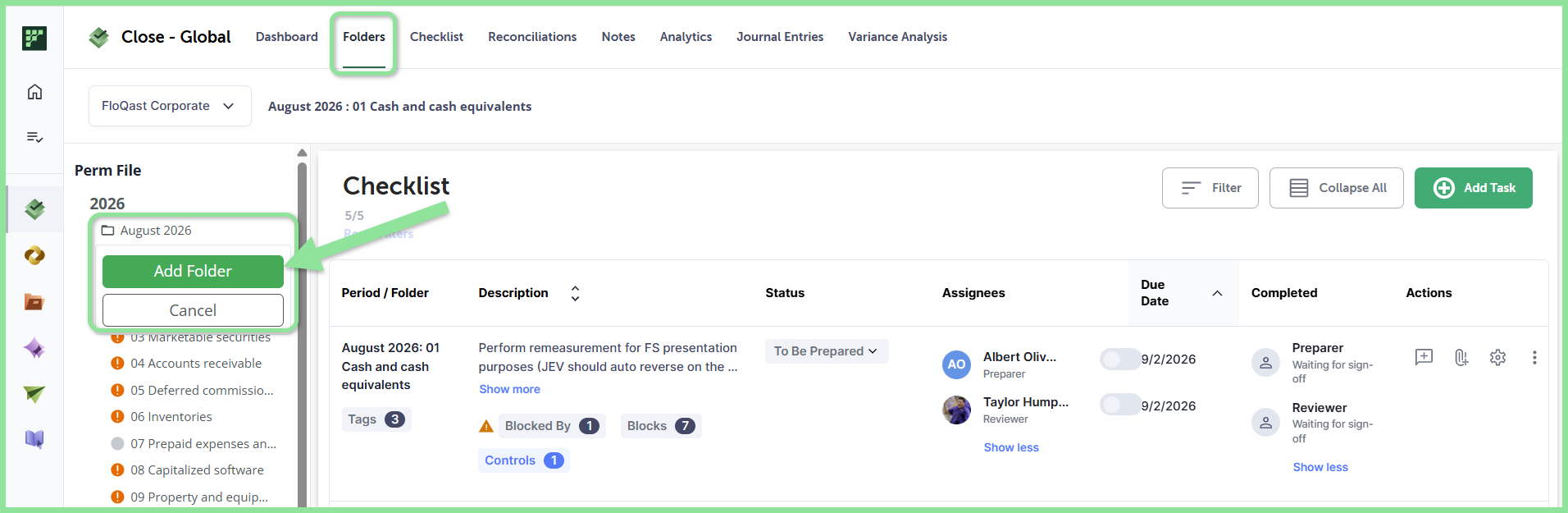Select the green Close module icon in sidebar

[x=34, y=209]
